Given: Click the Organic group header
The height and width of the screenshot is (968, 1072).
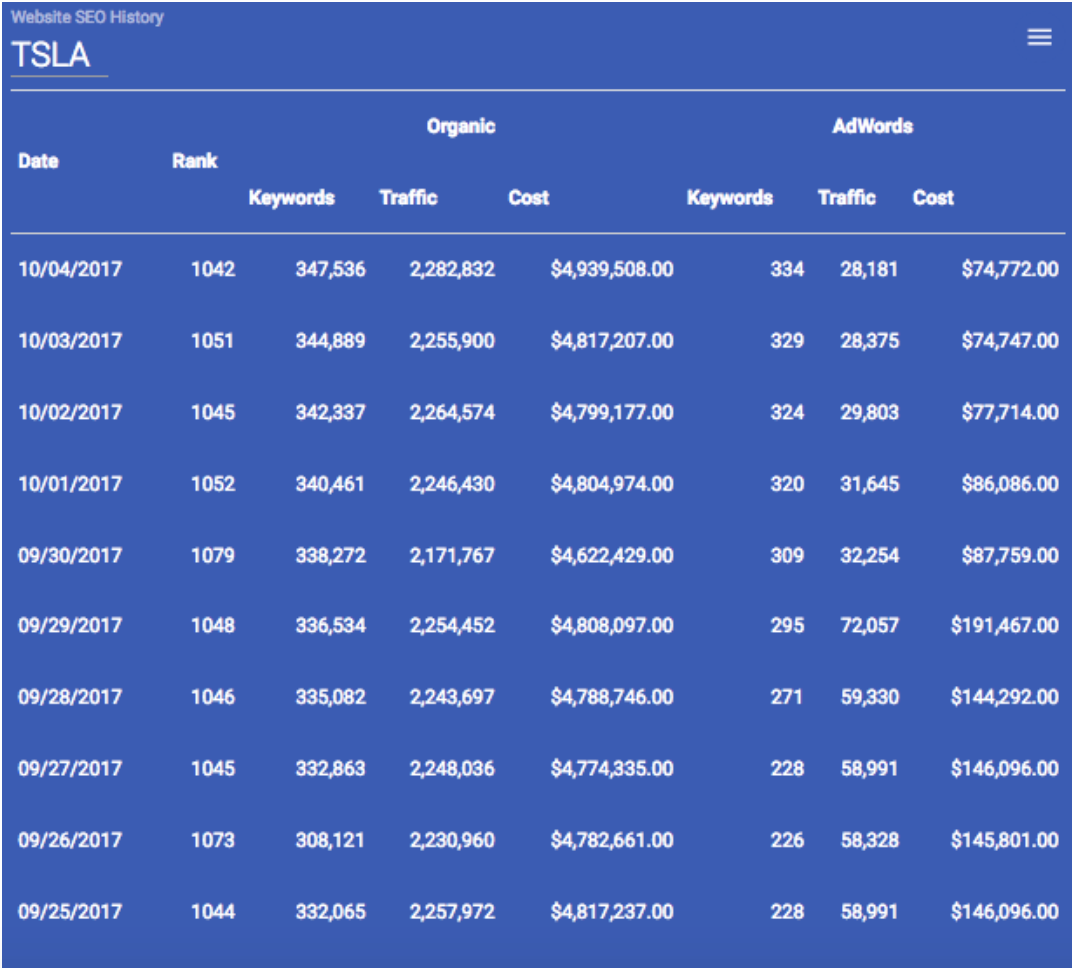Looking at the screenshot, I should (x=461, y=126).
